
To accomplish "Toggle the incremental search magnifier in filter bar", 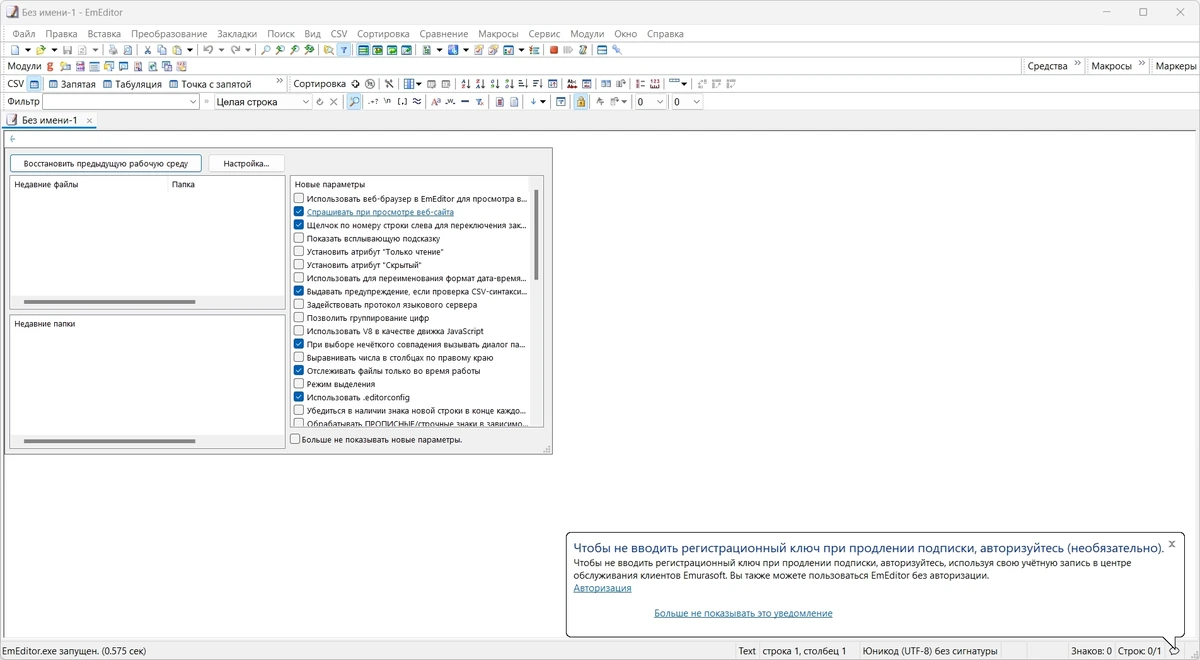I will point(354,102).
